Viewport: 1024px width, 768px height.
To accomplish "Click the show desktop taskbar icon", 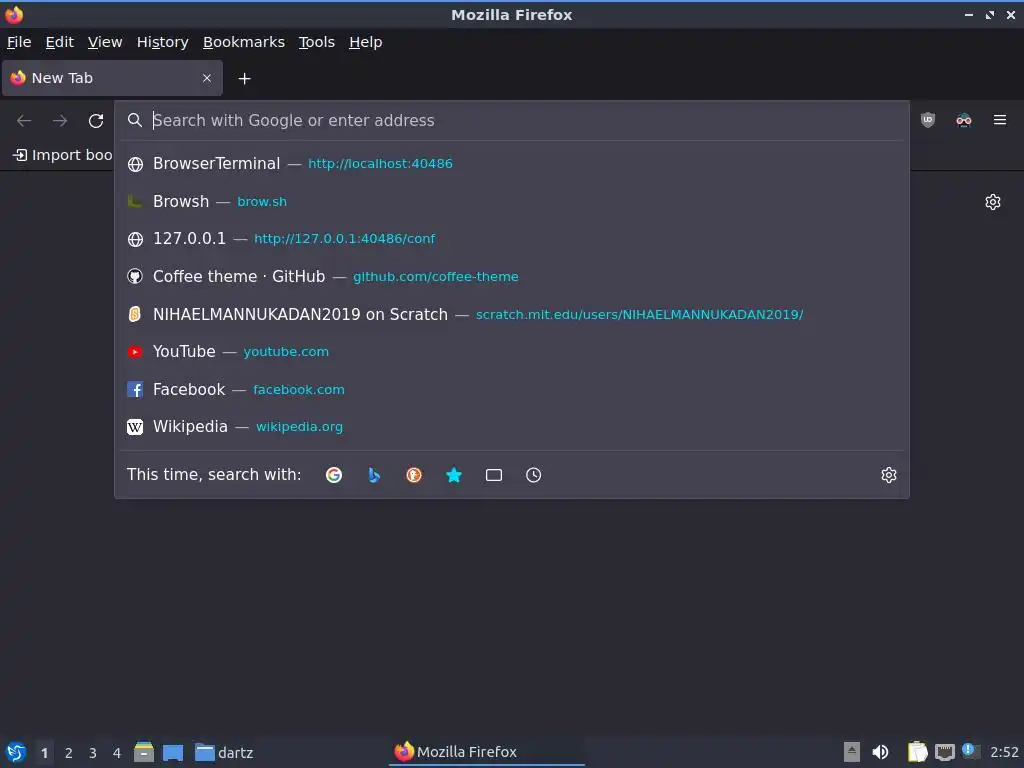I will coord(173,752).
